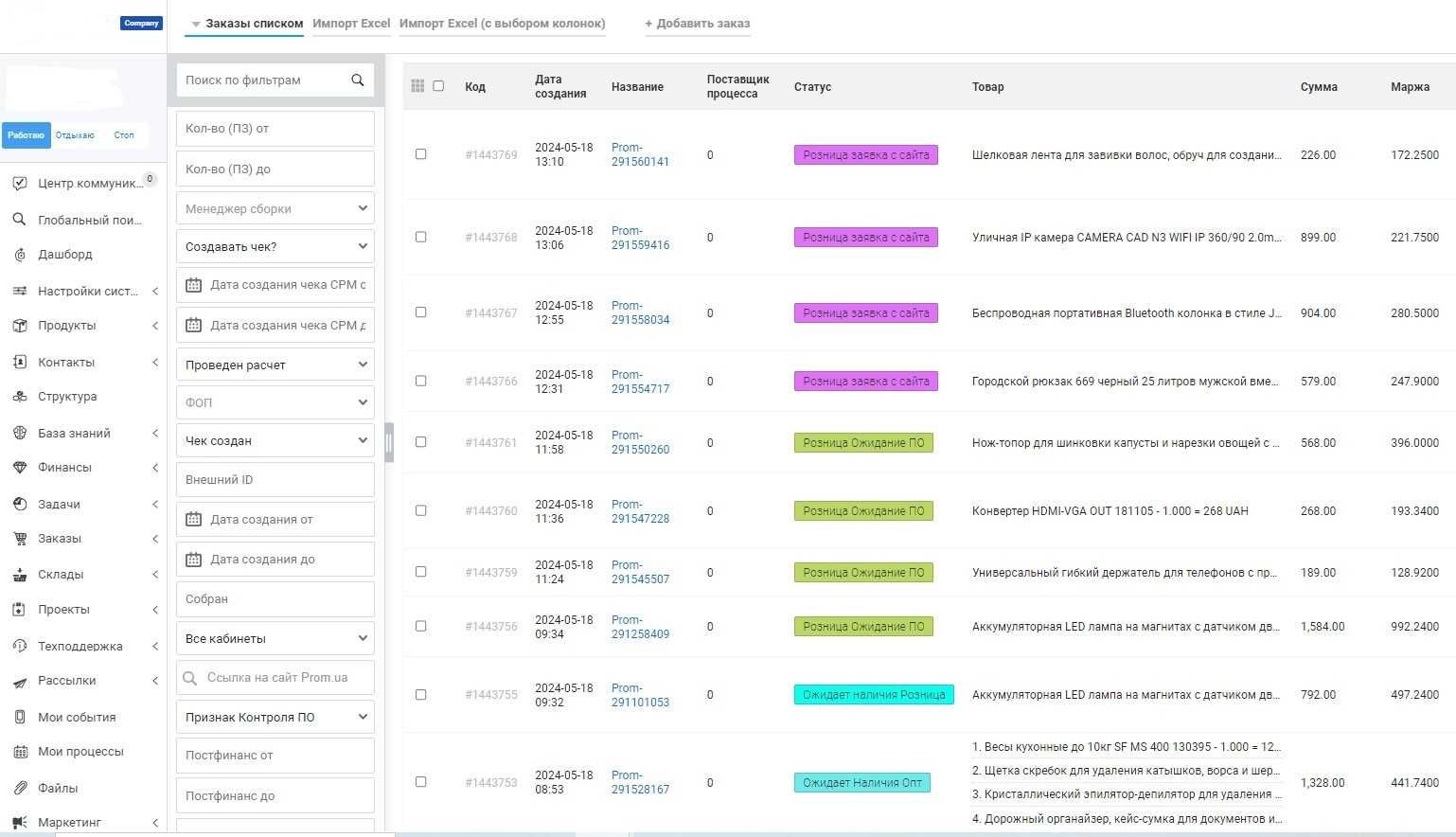This screenshot has height=837, width=1456.
Task: Click calendar icon of Дата создания до
Action: [x=193, y=559]
